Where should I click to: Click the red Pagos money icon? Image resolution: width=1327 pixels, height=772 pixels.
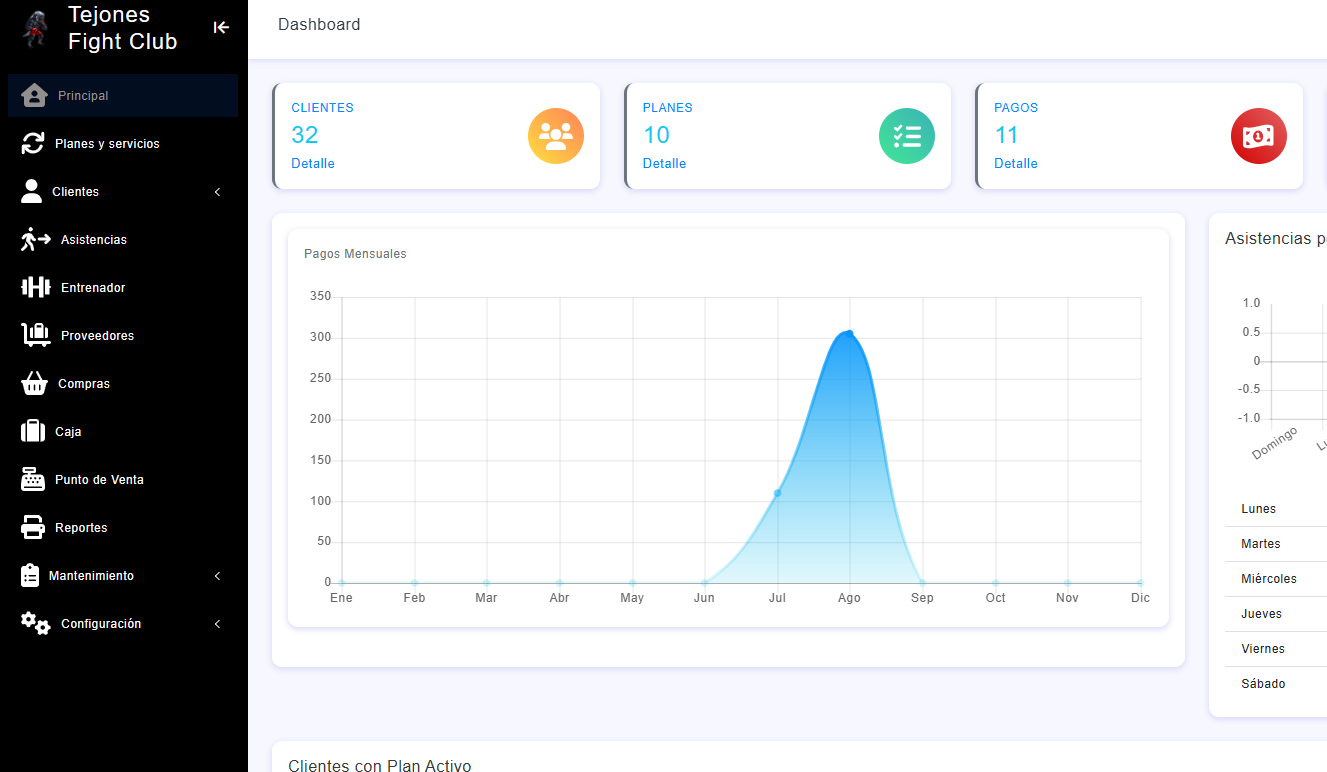tap(1258, 136)
